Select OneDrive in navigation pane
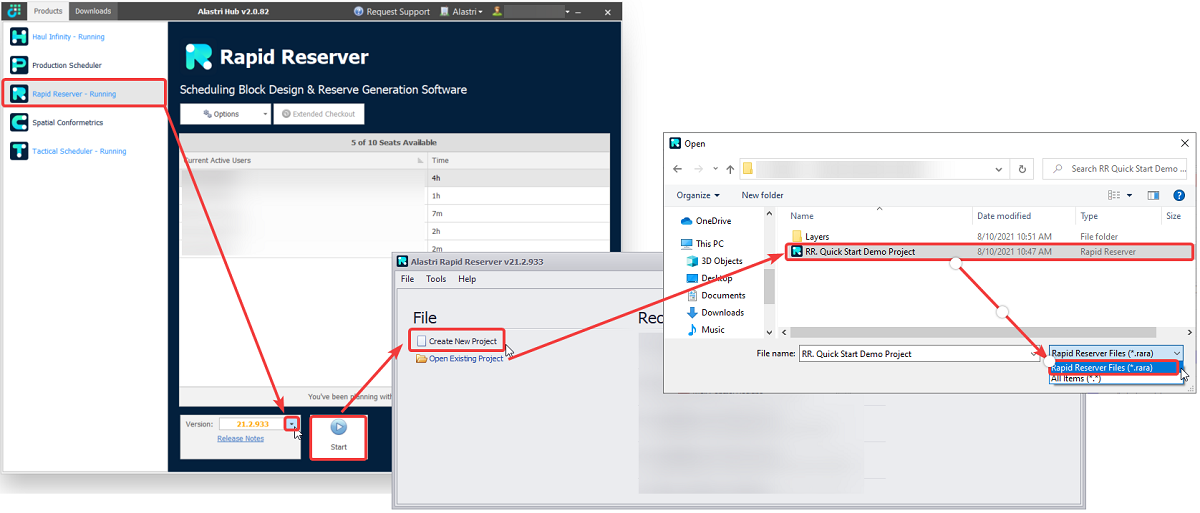 pos(713,221)
